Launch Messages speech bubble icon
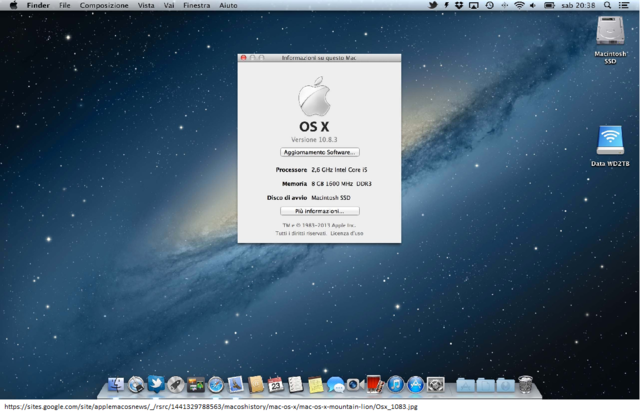Image resolution: width=640 pixels, height=415 pixels. (336, 384)
